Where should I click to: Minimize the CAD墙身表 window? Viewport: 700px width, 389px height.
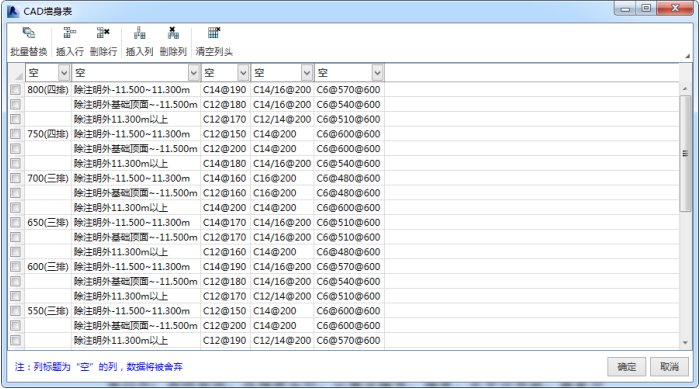tap(625, 9)
